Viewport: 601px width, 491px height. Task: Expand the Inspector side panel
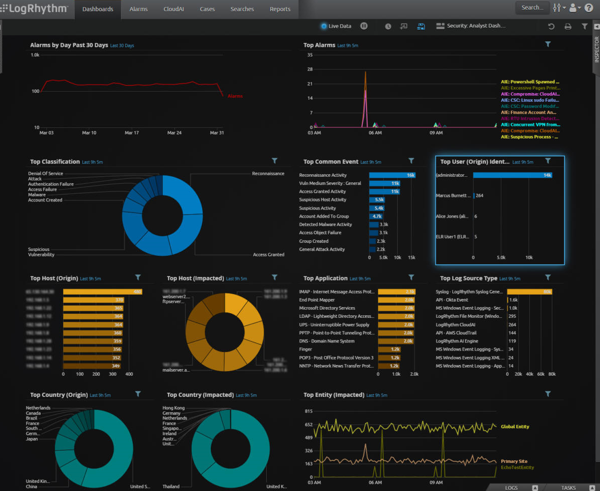coord(596,49)
